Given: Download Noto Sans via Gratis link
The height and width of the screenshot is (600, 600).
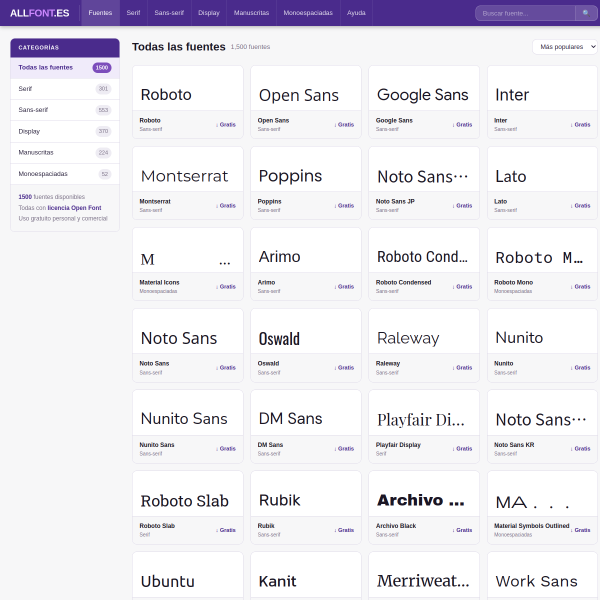Looking at the screenshot, I should click(x=226, y=368).
